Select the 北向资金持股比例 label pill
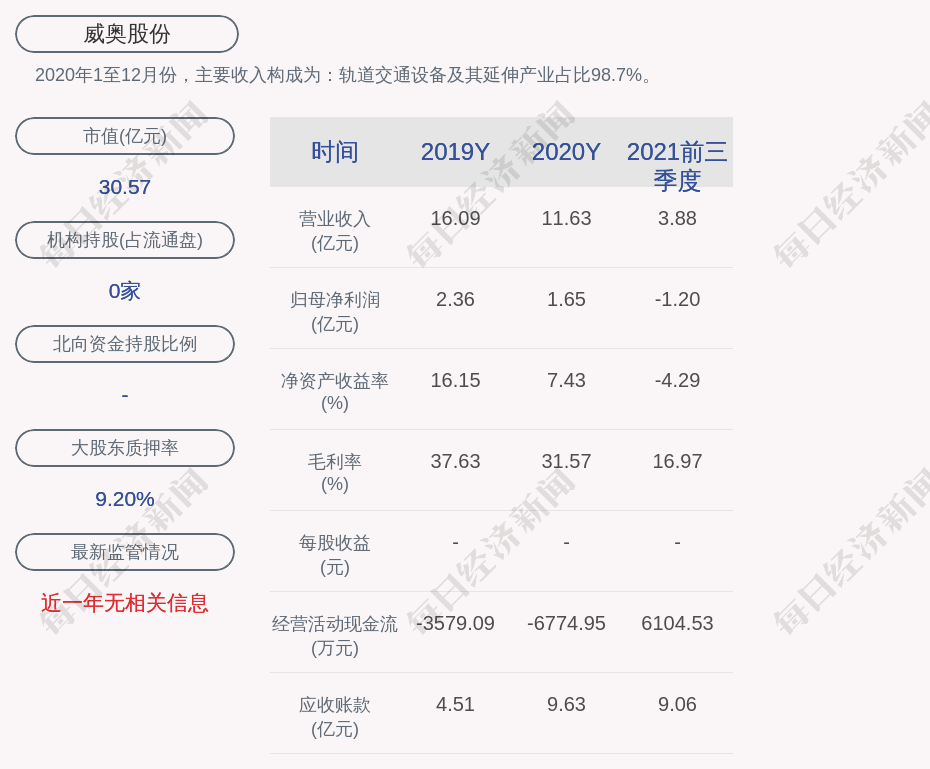The image size is (930, 769). [125, 344]
